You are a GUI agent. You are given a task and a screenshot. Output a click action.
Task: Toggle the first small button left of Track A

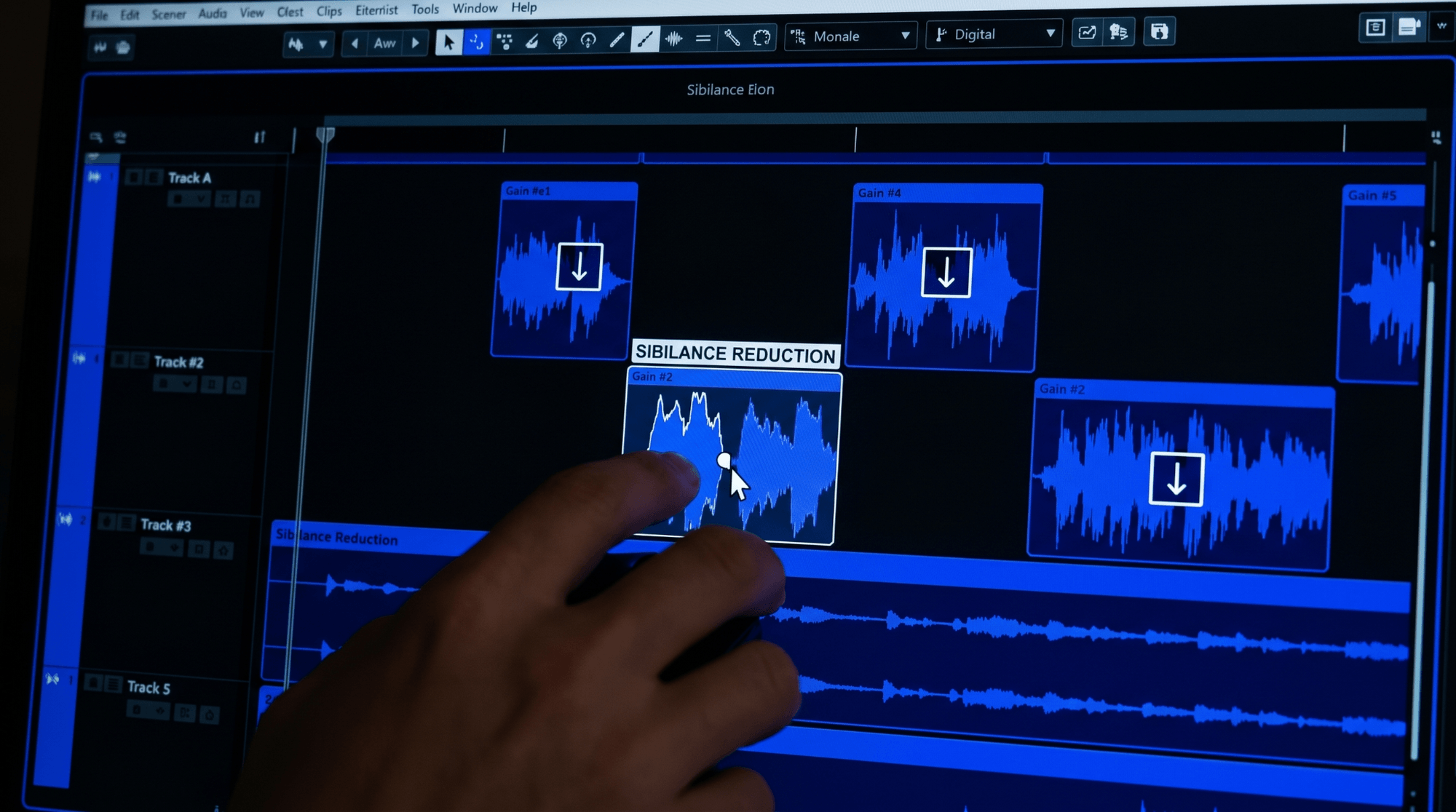pyautogui.click(x=133, y=178)
